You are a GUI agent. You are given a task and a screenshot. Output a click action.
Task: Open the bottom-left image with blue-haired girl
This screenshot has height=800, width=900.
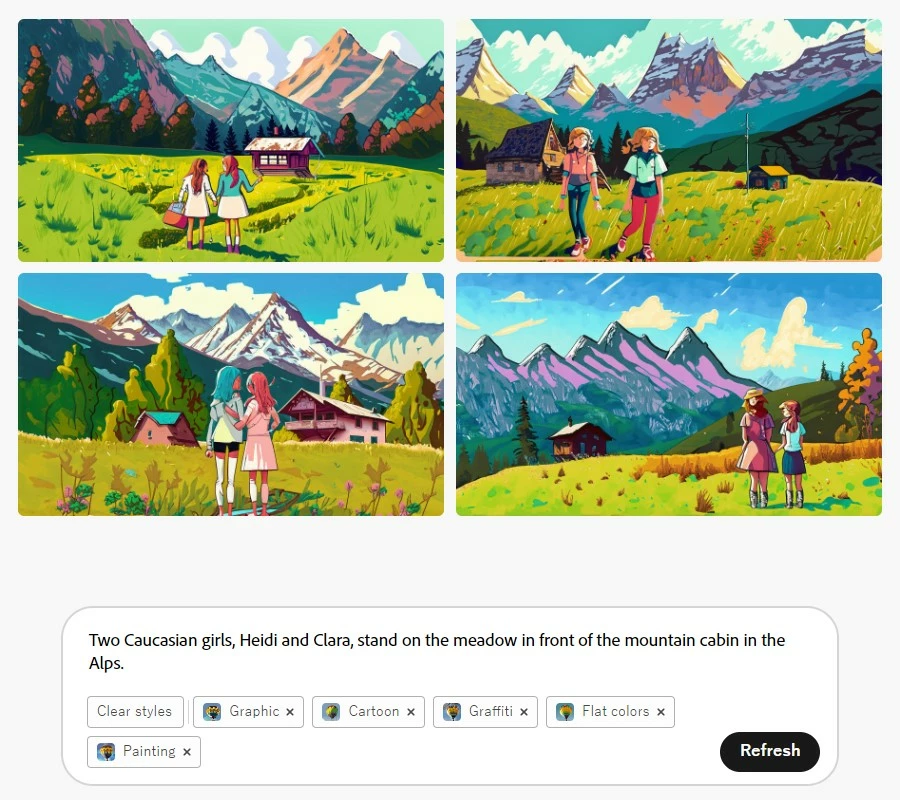point(231,394)
